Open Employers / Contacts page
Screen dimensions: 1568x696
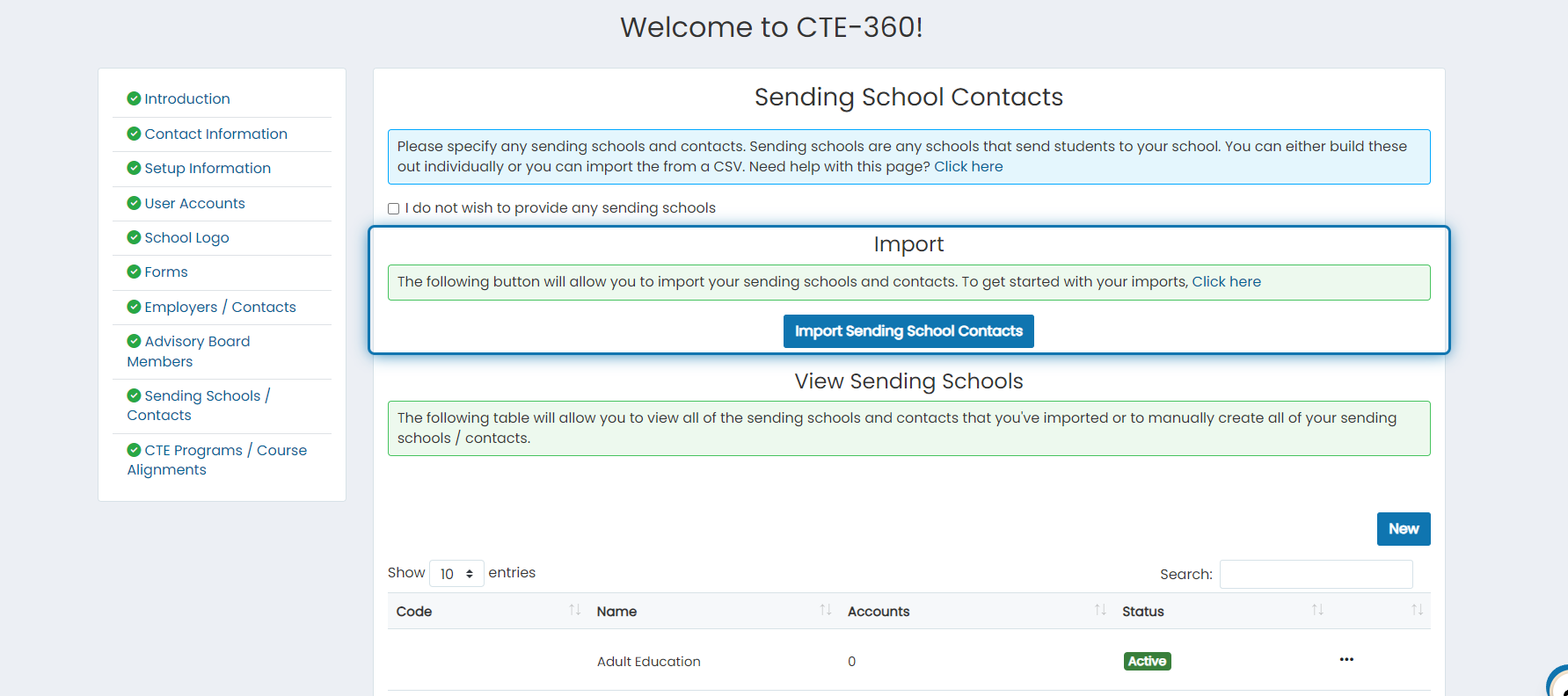[220, 307]
